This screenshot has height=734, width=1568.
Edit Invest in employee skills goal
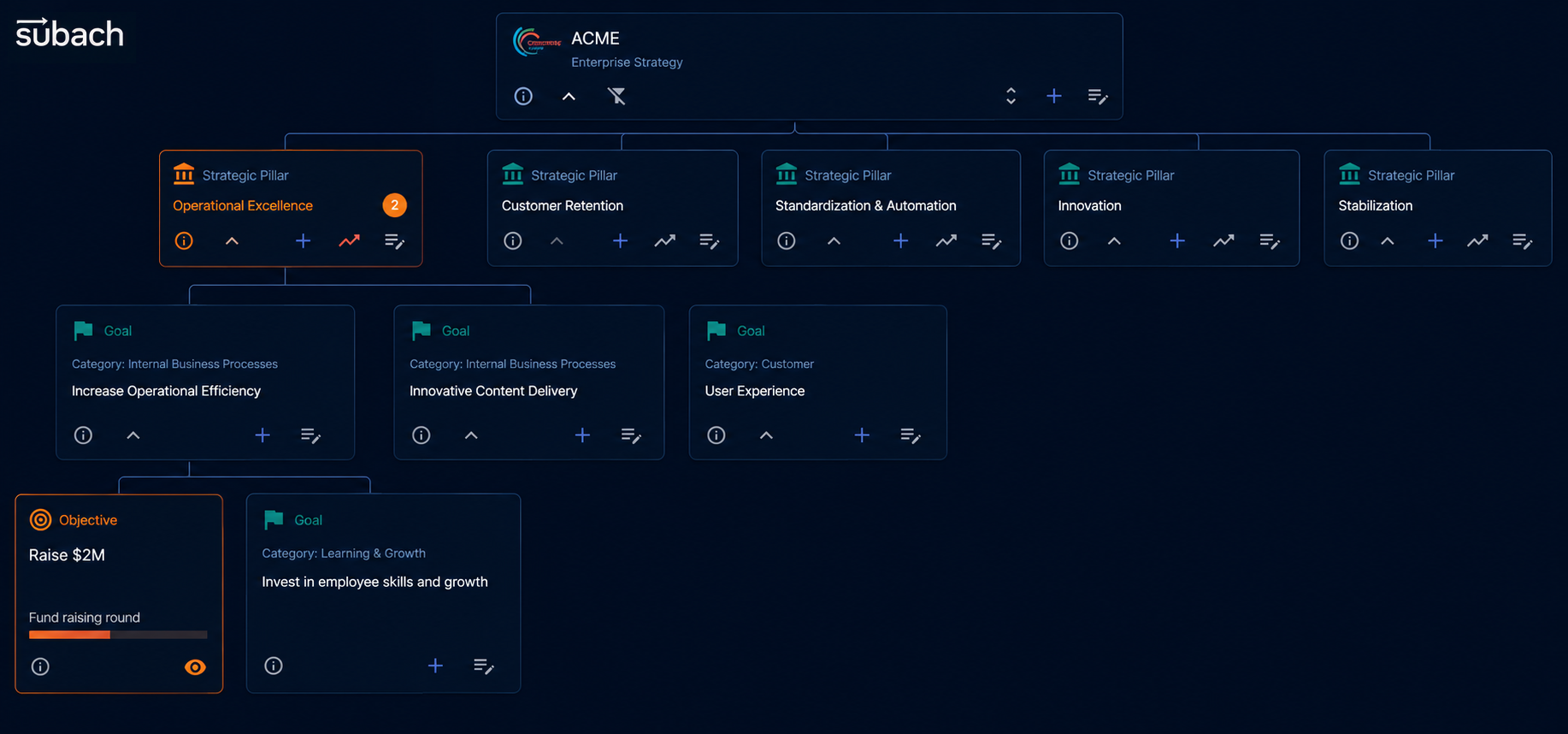click(484, 666)
